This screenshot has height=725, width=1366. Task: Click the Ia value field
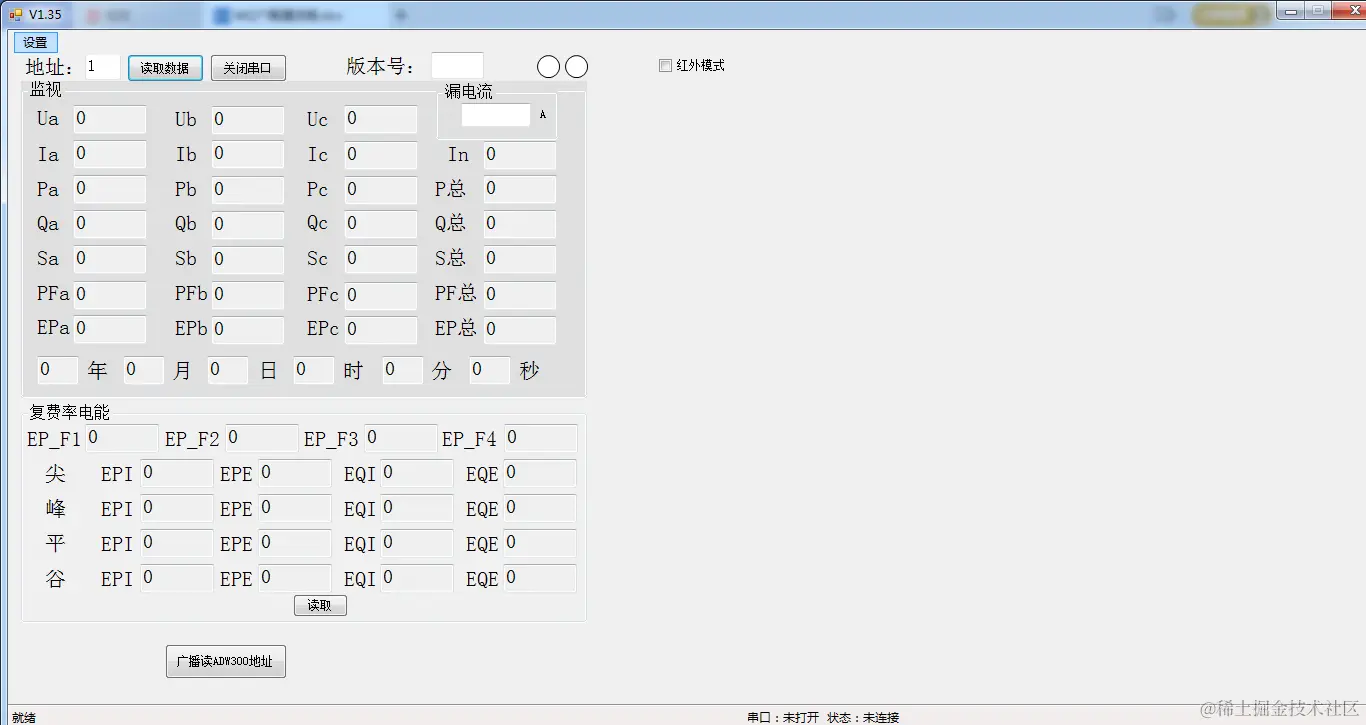tap(110, 155)
